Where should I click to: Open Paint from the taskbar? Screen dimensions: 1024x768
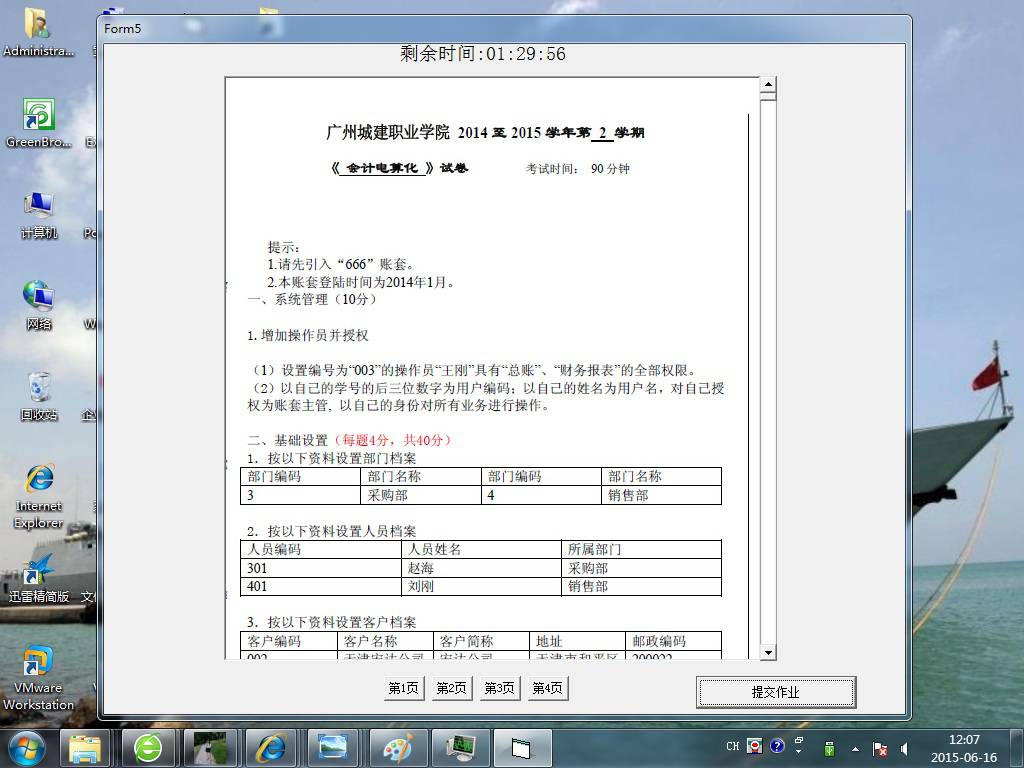click(398, 747)
